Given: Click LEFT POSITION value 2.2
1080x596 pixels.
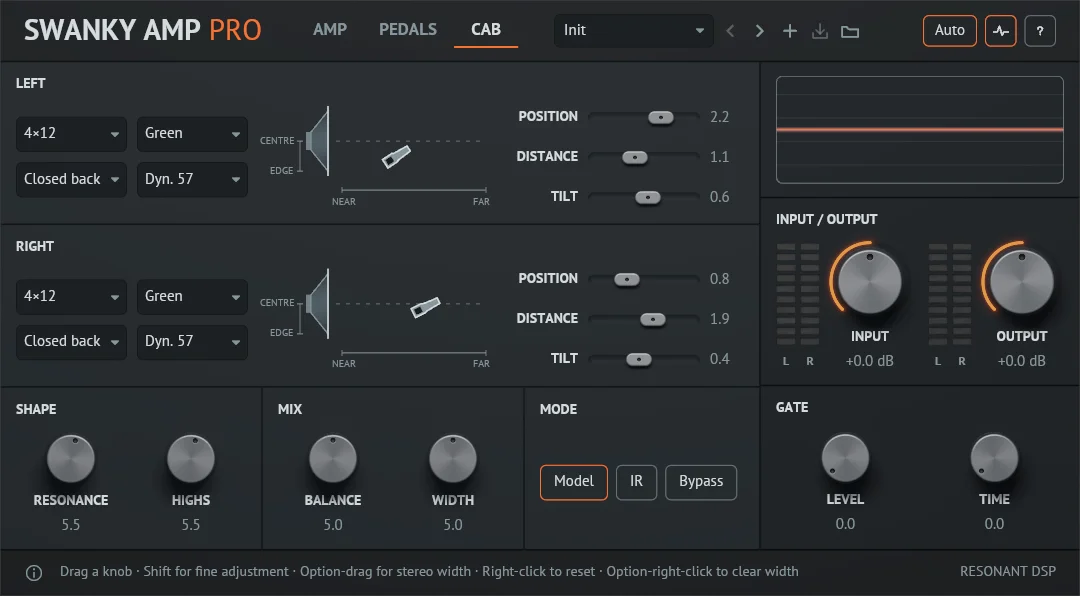Looking at the screenshot, I should 719,117.
